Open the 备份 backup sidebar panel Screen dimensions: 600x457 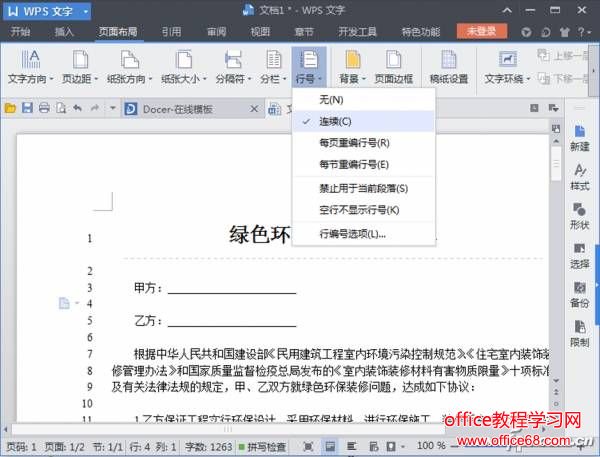pyautogui.click(x=579, y=295)
